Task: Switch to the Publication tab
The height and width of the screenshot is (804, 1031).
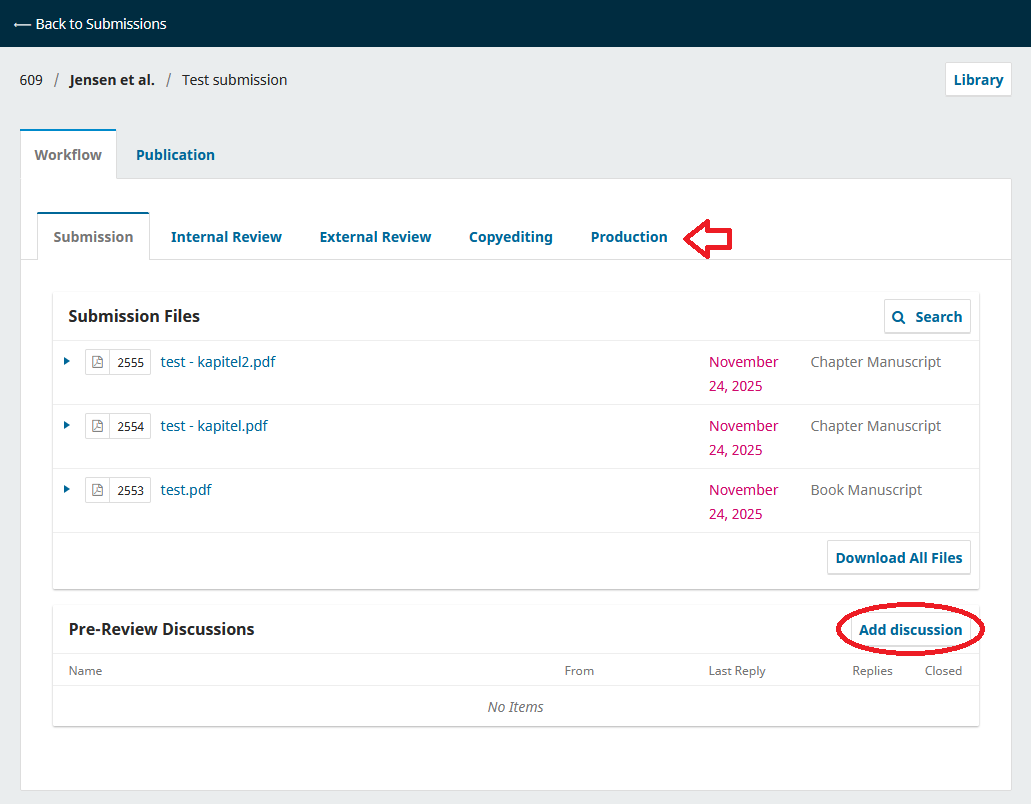Action: [x=175, y=154]
